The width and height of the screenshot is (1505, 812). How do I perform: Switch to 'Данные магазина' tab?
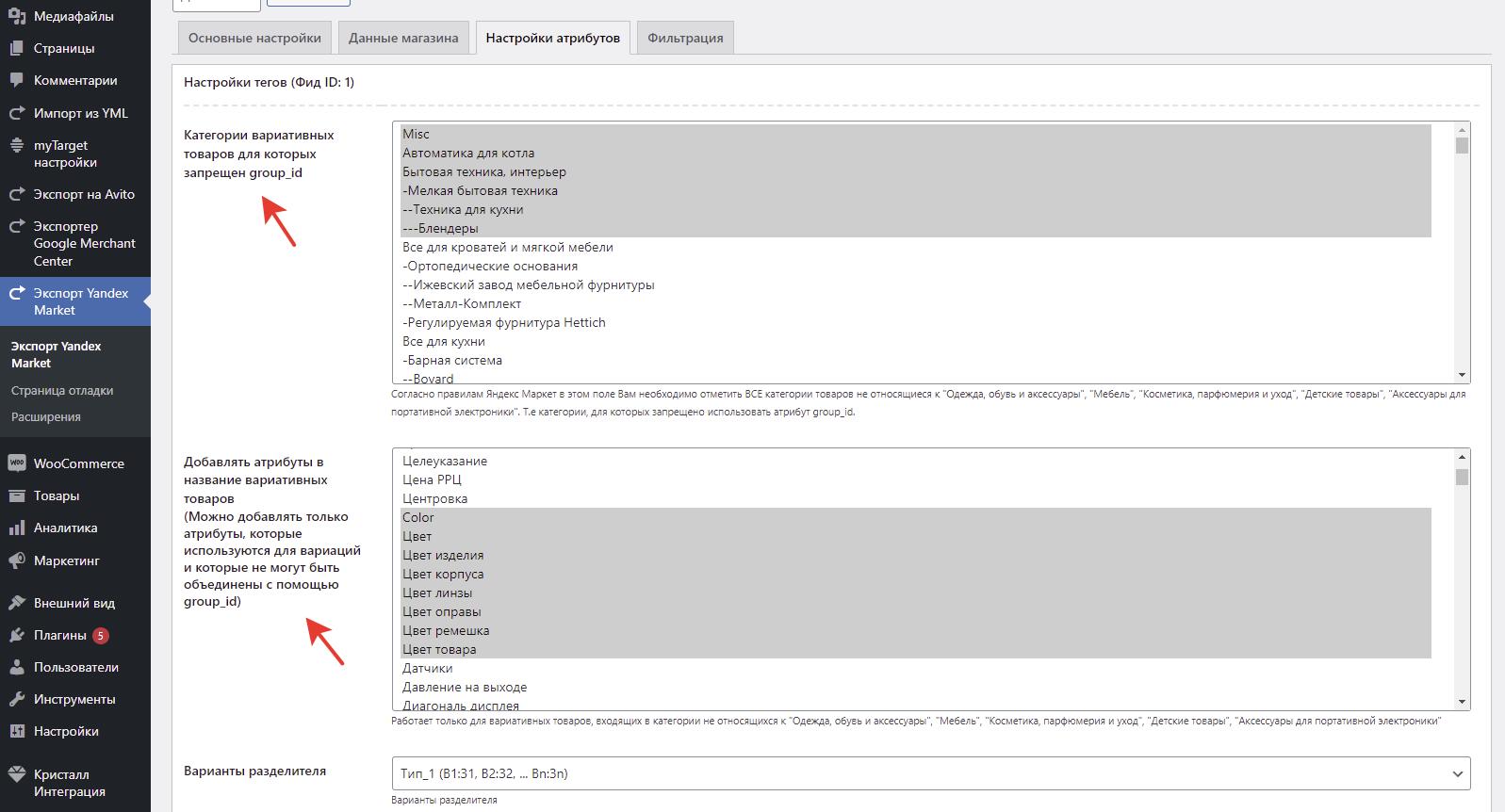[403, 39]
